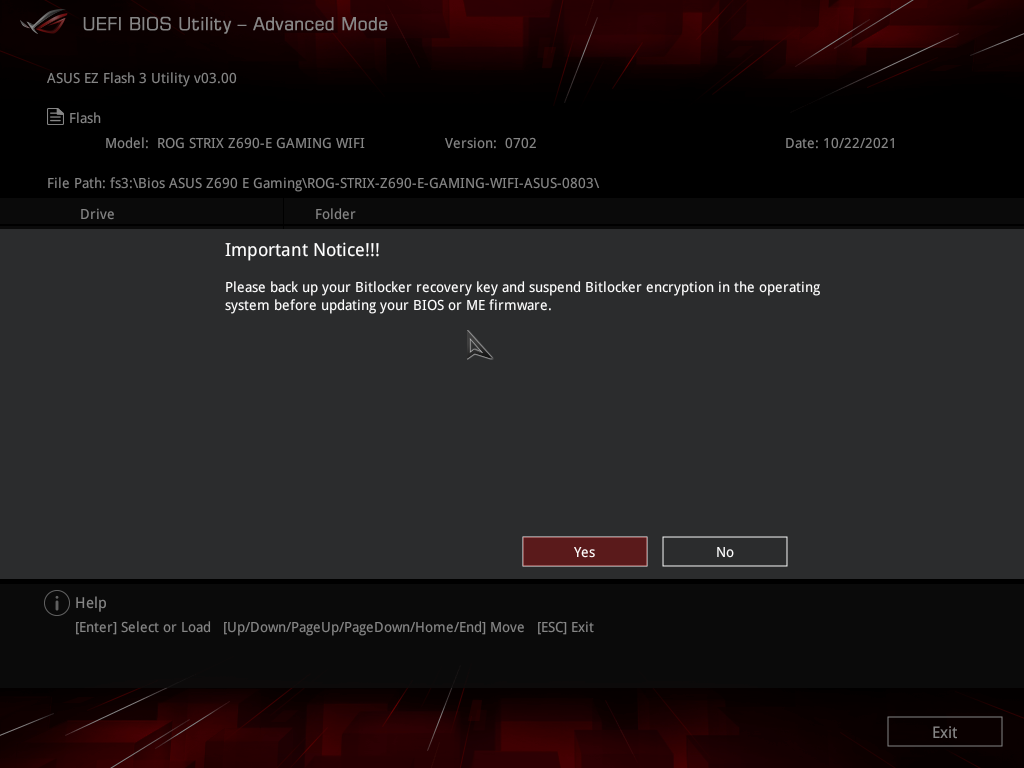Click the 'Important Notice!!!' heading
This screenshot has height=768, width=1024.
(302, 250)
